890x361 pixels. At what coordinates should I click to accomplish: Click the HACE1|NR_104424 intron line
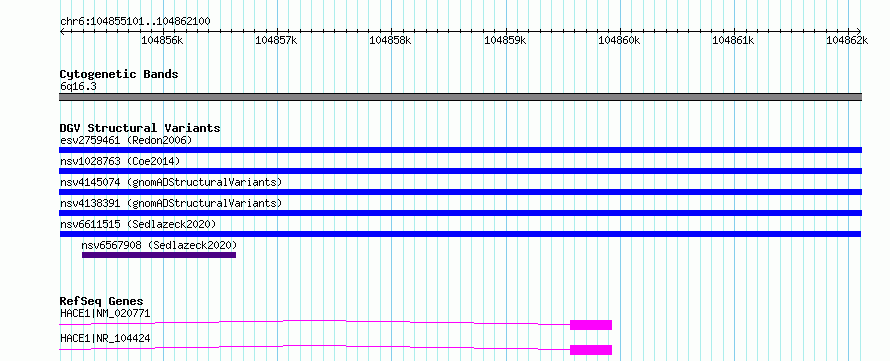[314, 347]
